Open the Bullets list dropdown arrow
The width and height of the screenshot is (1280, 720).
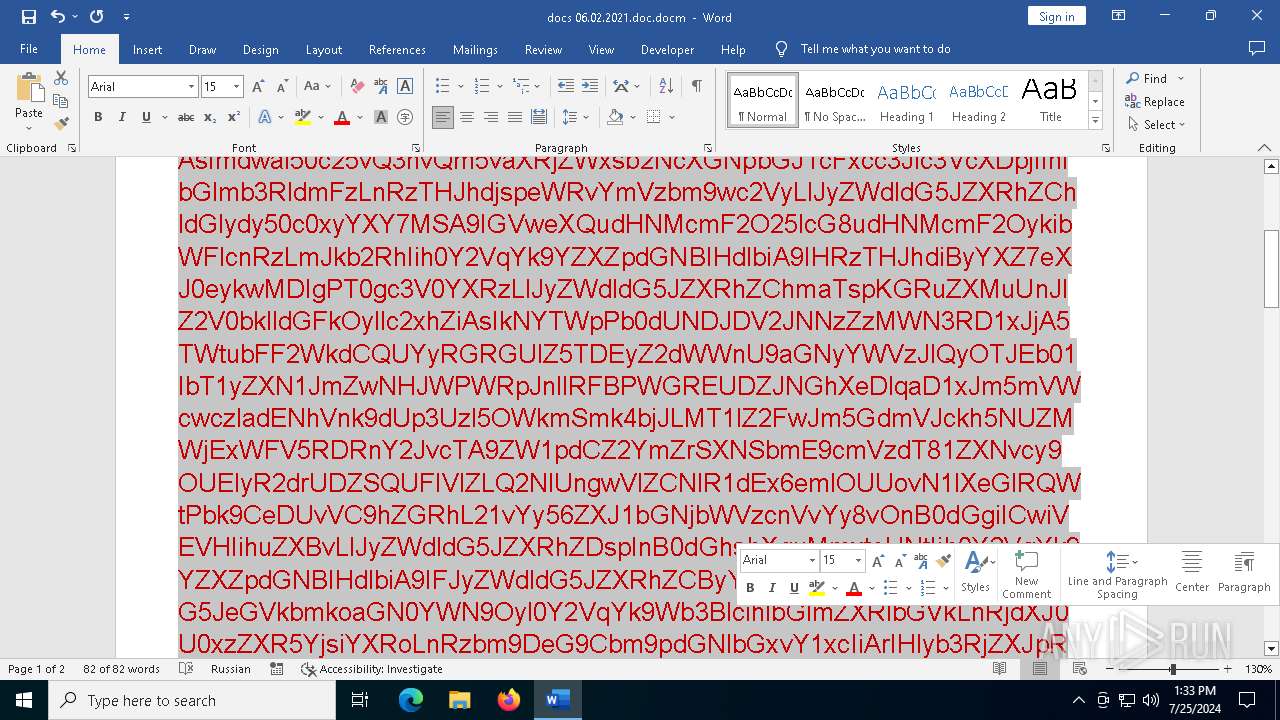point(461,87)
